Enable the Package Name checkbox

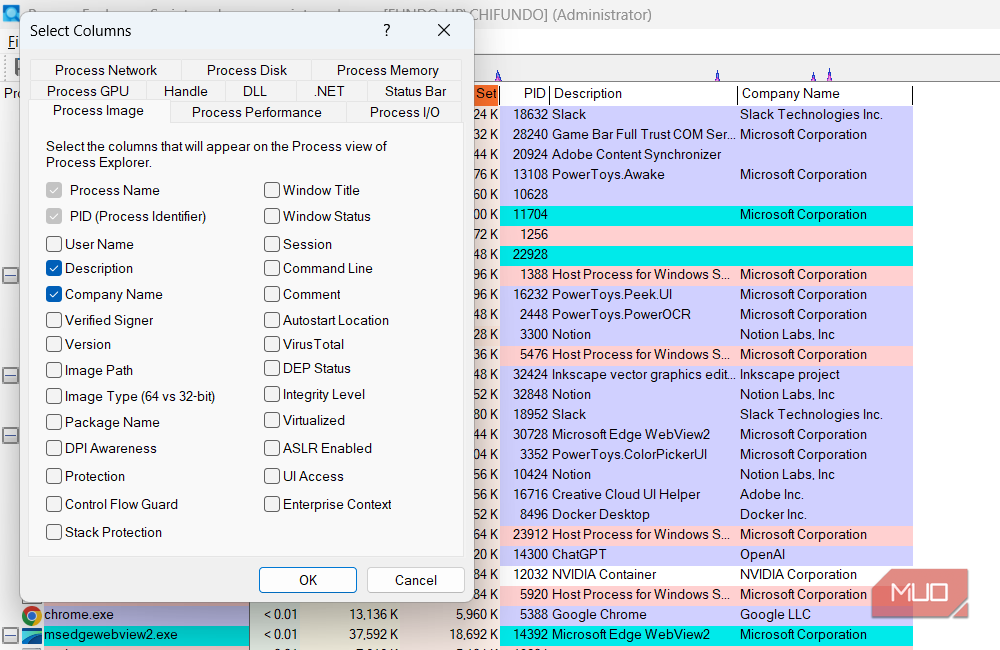54,422
